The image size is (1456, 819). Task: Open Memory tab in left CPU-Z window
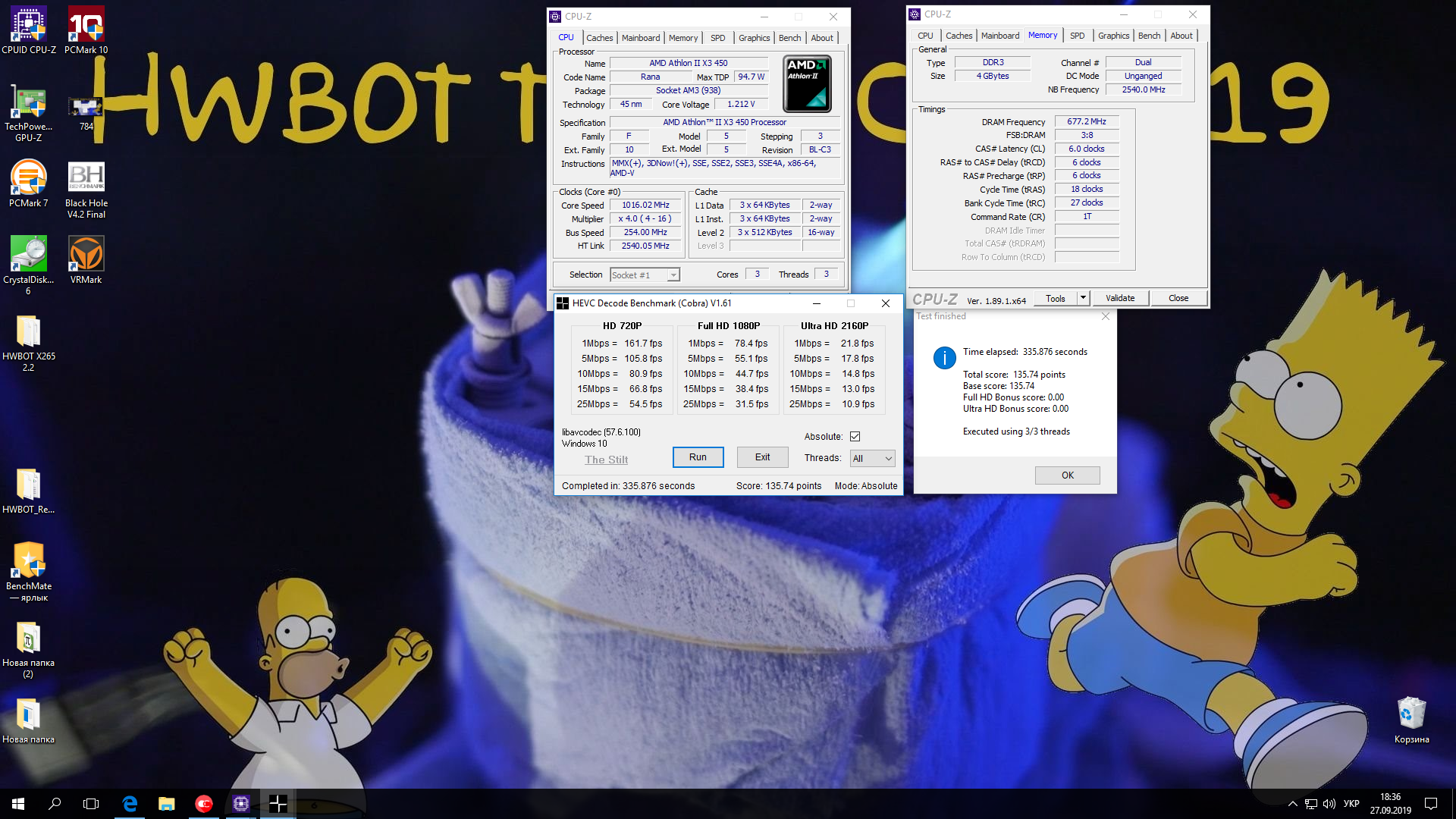[682, 38]
